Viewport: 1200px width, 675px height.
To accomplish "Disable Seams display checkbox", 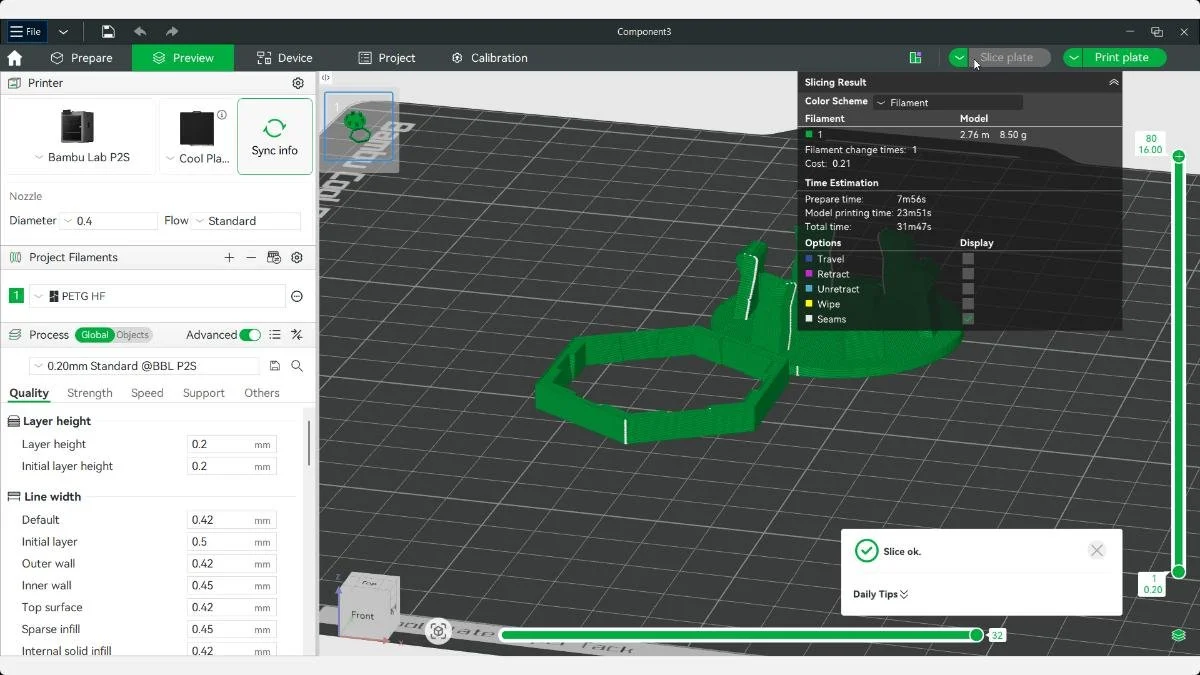I will (x=968, y=319).
